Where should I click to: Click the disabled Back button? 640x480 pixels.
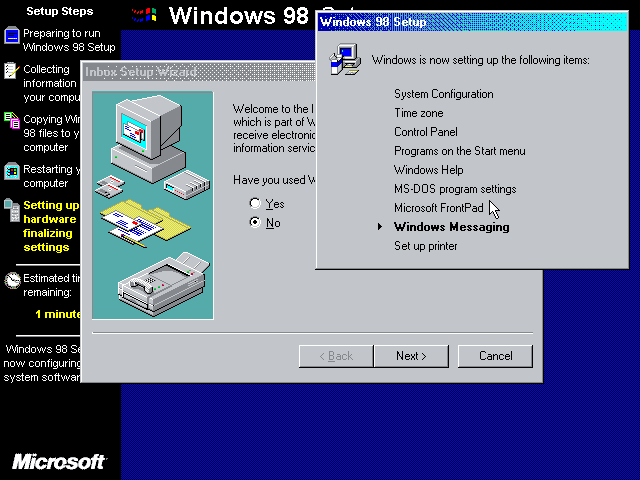(336, 356)
